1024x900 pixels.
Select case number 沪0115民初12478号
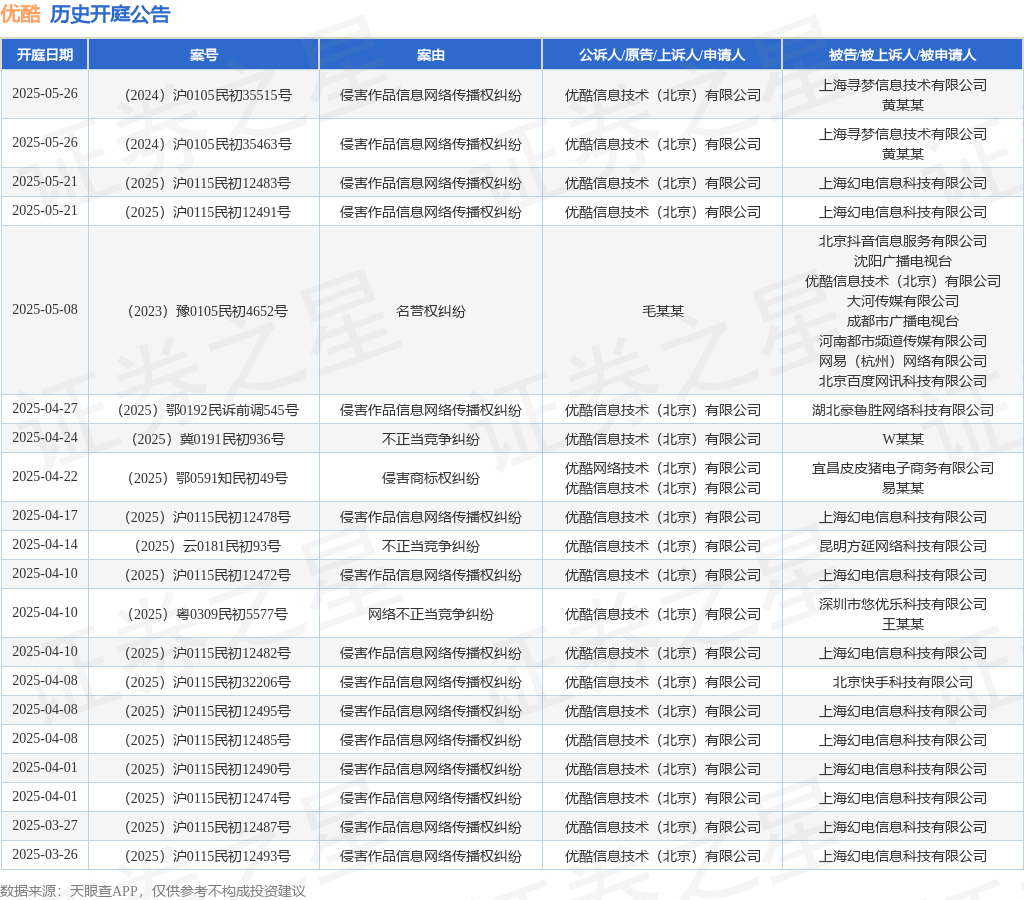[208, 517]
